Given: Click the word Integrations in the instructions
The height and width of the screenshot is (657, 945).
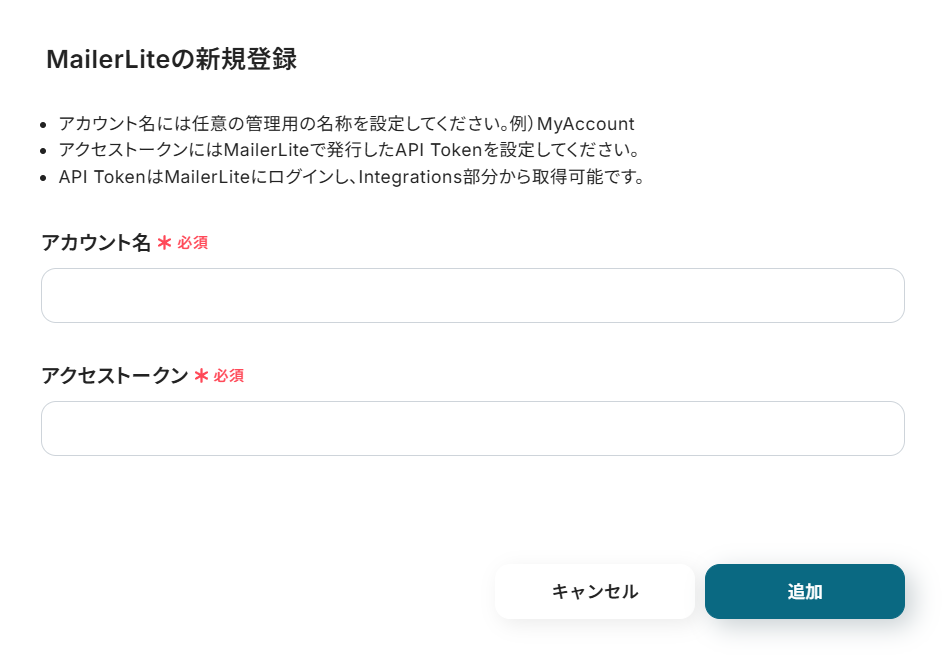Looking at the screenshot, I should tap(406, 178).
